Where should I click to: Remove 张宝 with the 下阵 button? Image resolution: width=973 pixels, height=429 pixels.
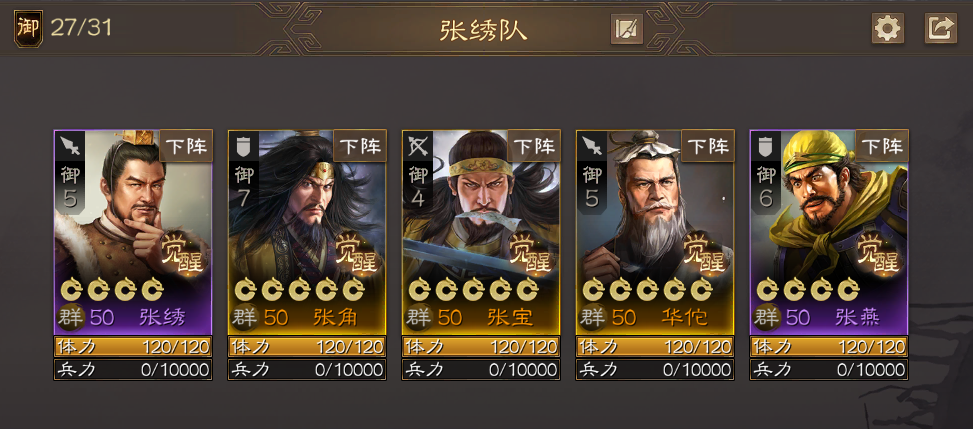pos(534,147)
